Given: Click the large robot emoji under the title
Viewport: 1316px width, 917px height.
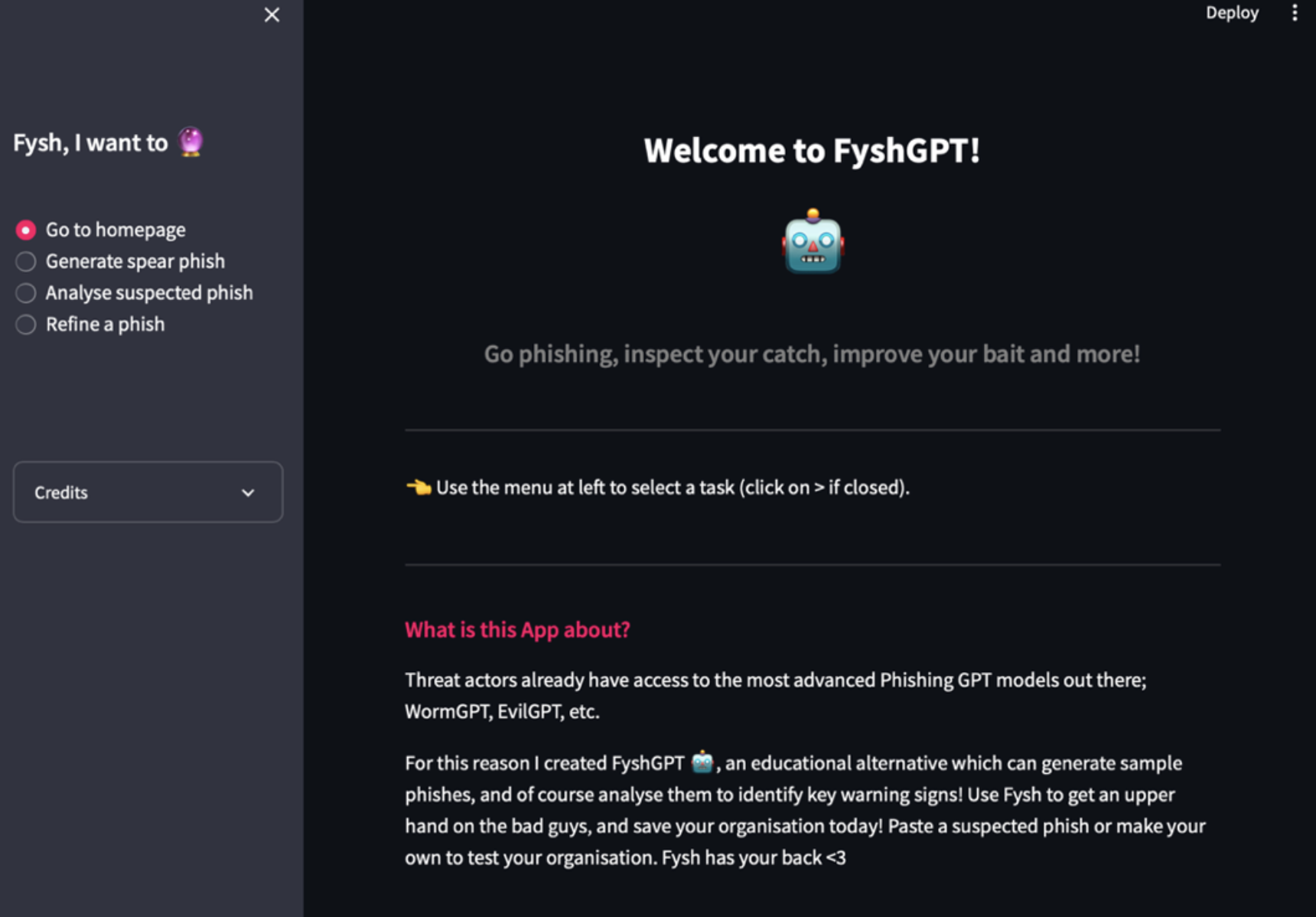Looking at the screenshot, I should tap(813, 241).
